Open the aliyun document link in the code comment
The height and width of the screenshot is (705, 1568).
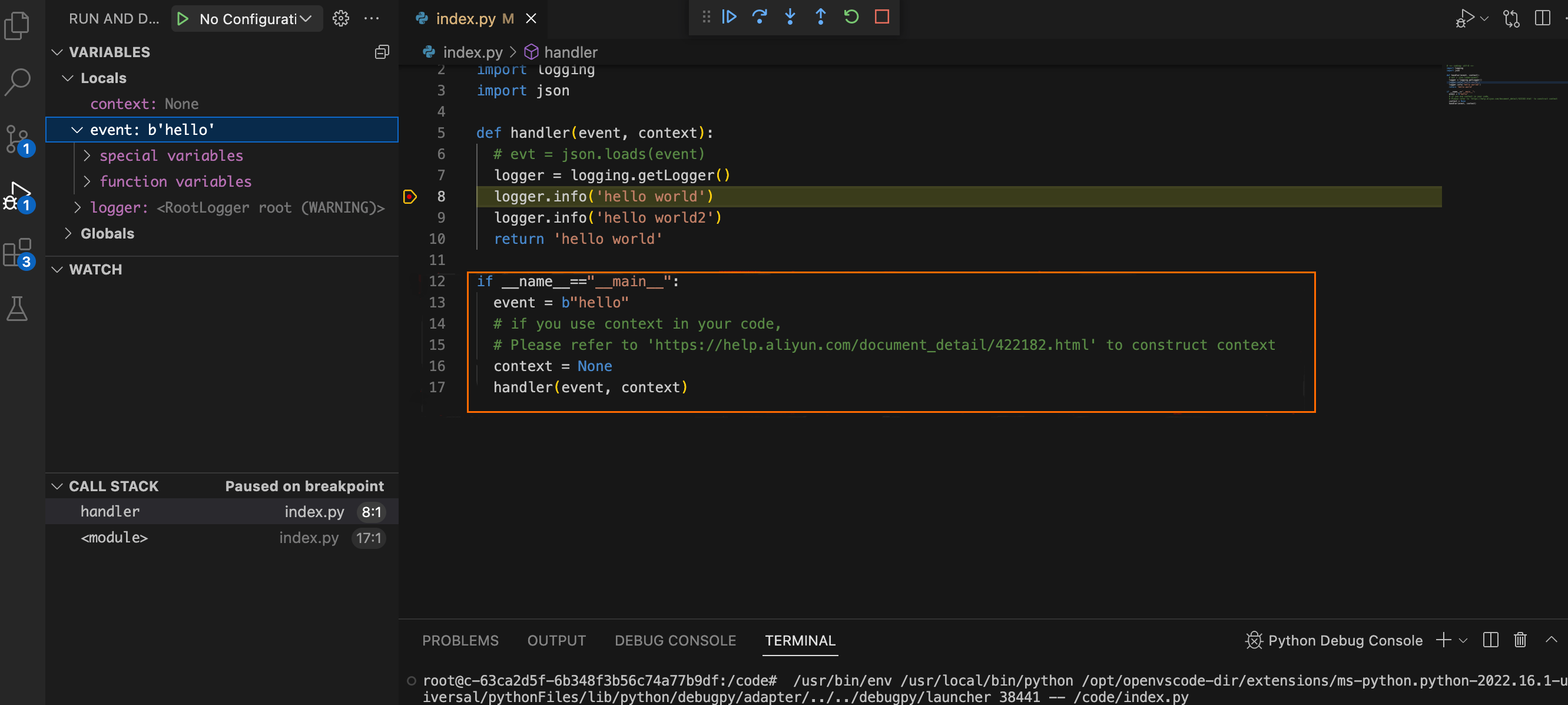click(870, 345)
